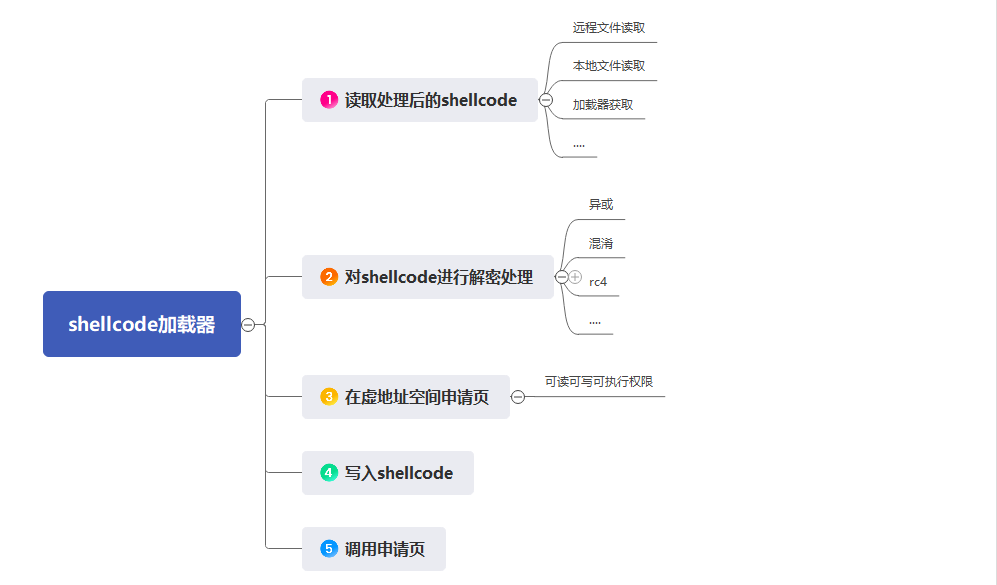Select the shellcode加载器 central topic
This screenshot has height=585, width=997.
pos(142,324)
